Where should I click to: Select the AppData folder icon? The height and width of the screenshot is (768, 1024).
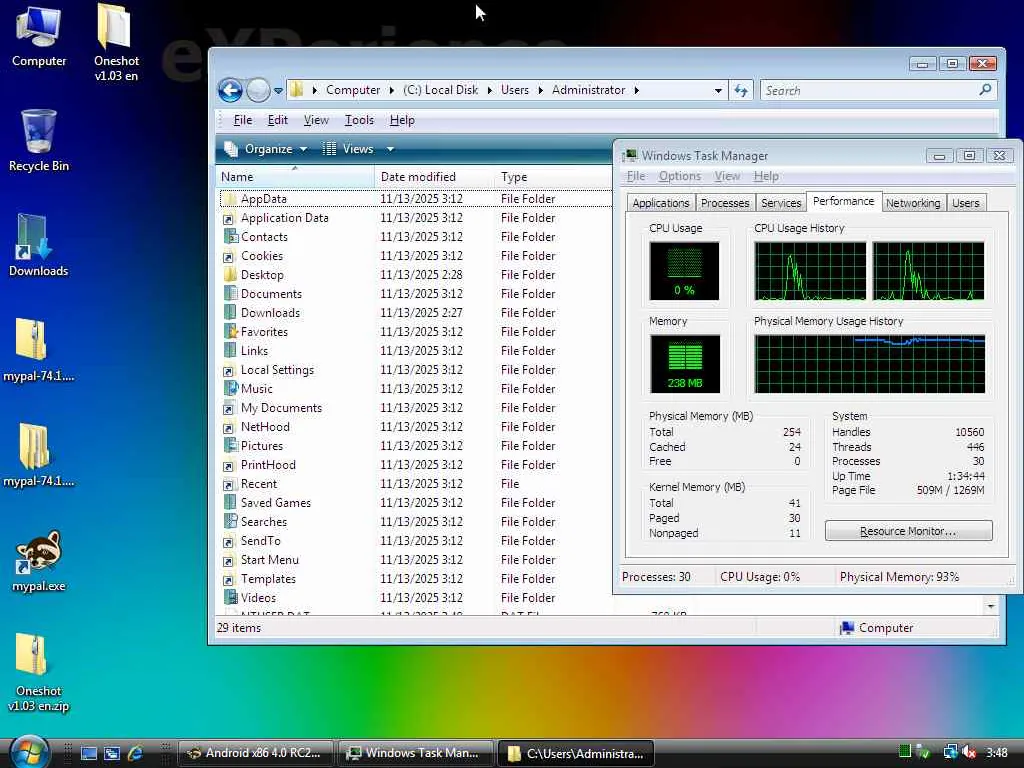[x=229, y=199]
